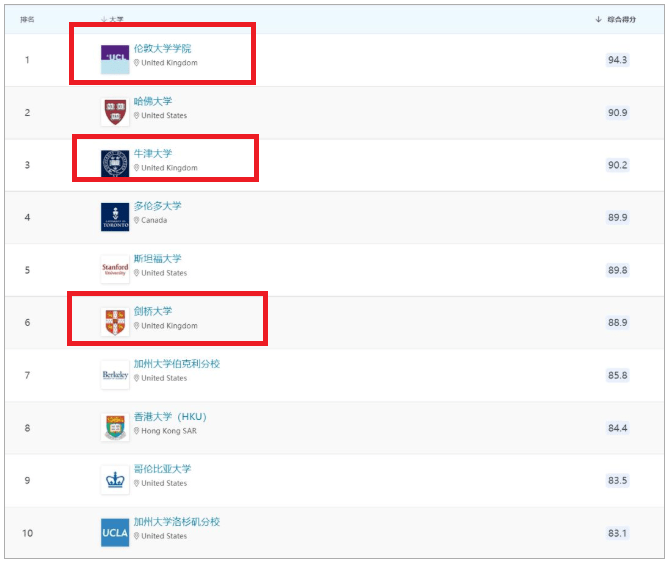
Task: Click the HKU crest logo
Action: coord(115,427)
